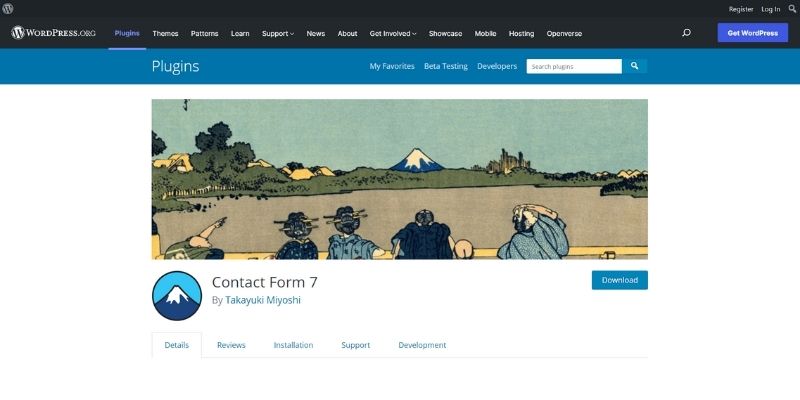800x400 pixels.
Task: Expand the Support dropdown menu
Action: [x=278, y=34]
